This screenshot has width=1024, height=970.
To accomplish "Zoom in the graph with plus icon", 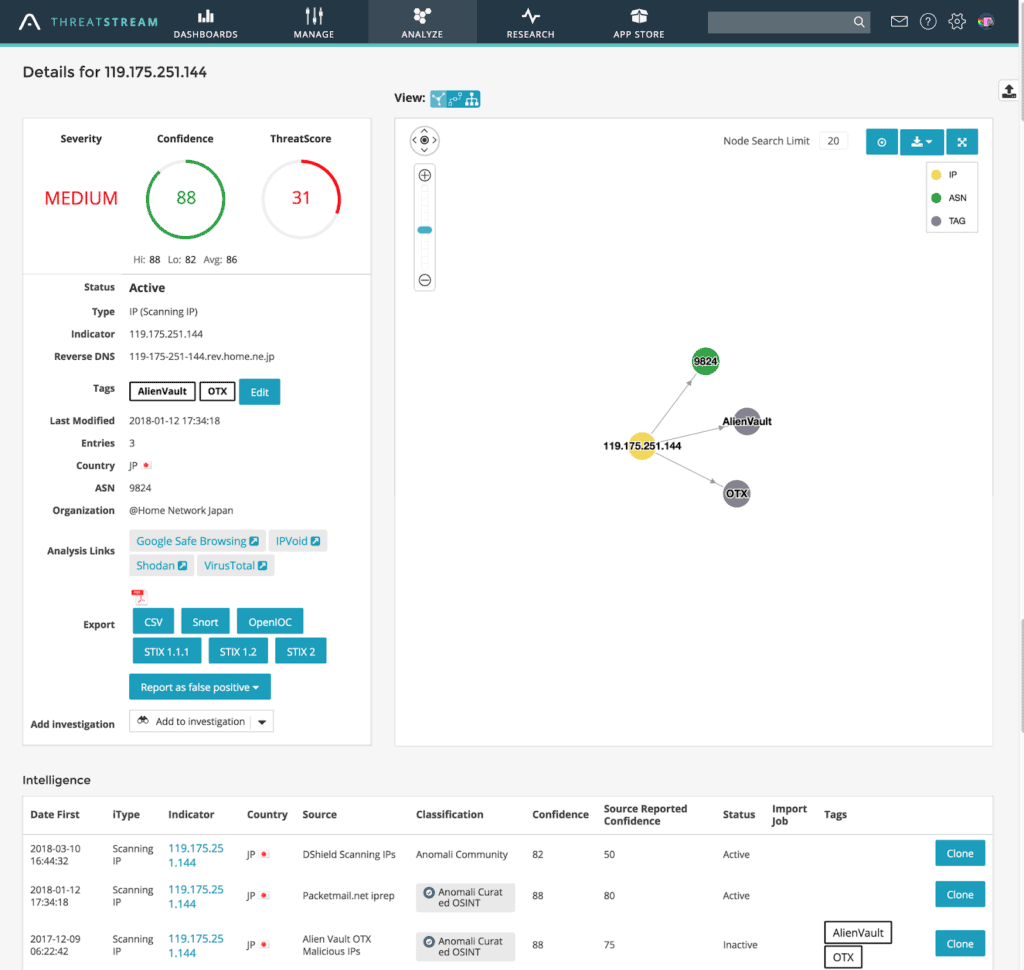I will (424, 175).
